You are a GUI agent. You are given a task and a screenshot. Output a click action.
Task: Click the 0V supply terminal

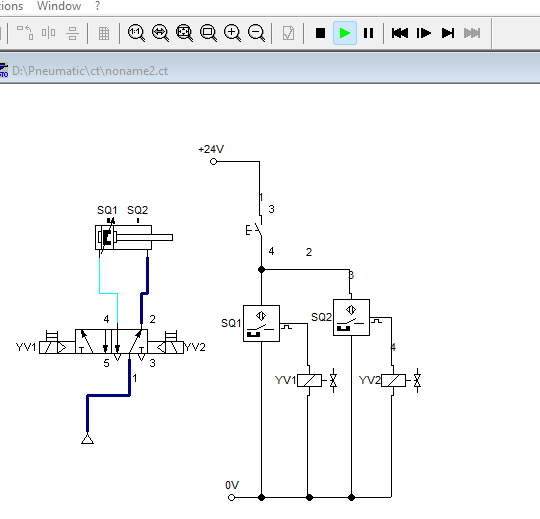(x=231, y=497)
